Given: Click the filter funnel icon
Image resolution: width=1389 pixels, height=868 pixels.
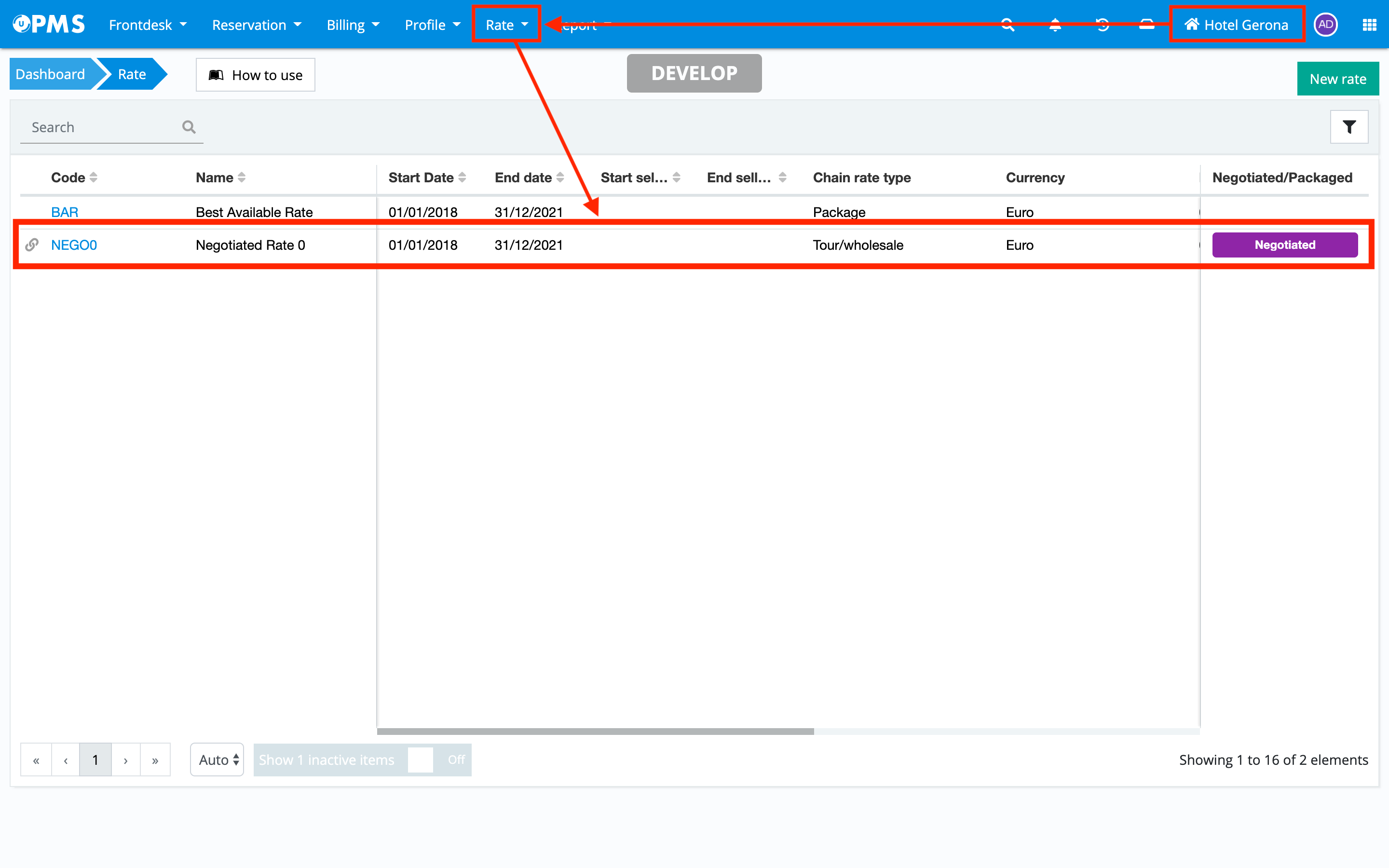Looking at the screenshot, I should [1349, 127].
